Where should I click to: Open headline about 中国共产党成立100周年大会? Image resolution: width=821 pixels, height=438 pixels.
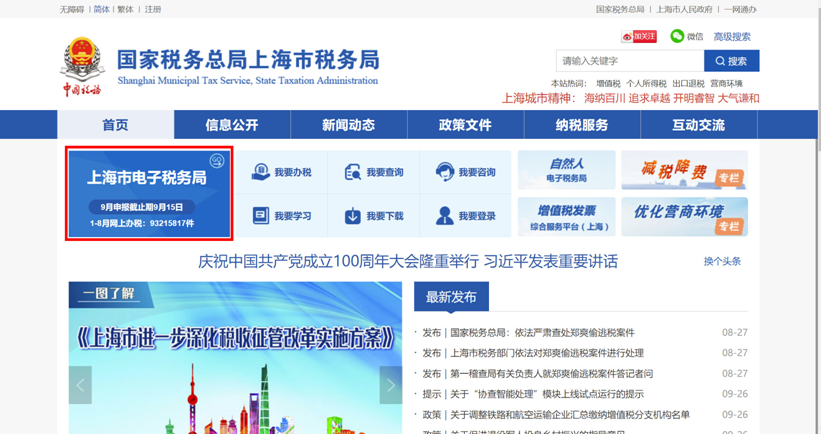tap(408, 261)
